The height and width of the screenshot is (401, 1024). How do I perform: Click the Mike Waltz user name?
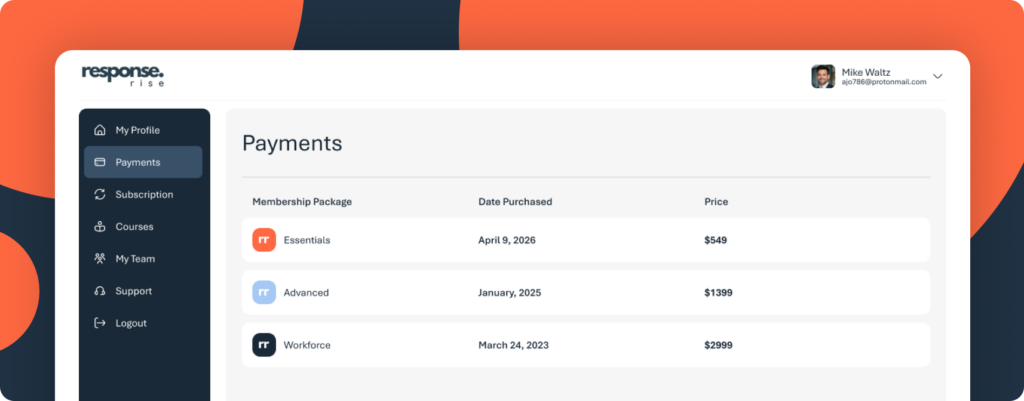coord(866,72)
